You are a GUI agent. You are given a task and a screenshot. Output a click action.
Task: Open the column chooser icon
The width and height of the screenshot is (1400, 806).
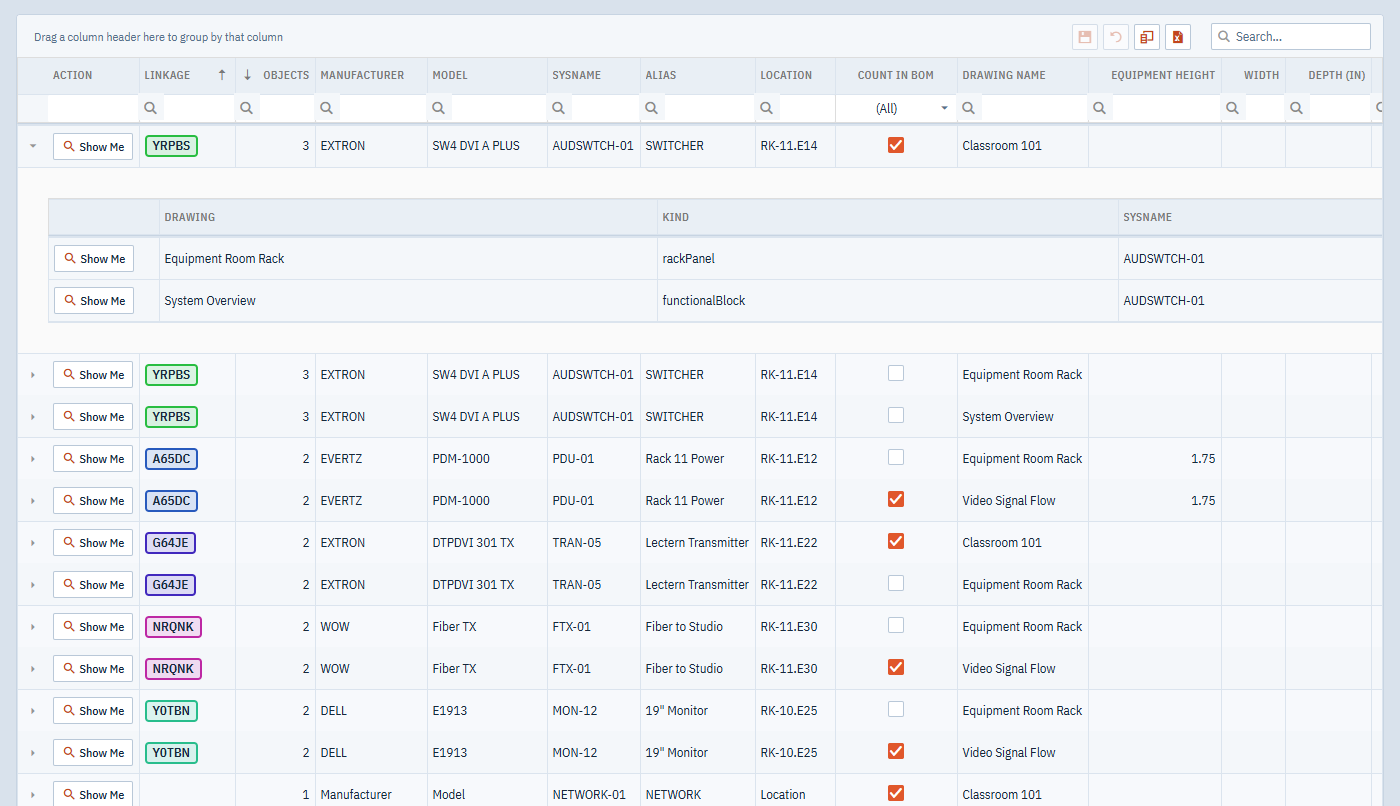[1147, 37]
